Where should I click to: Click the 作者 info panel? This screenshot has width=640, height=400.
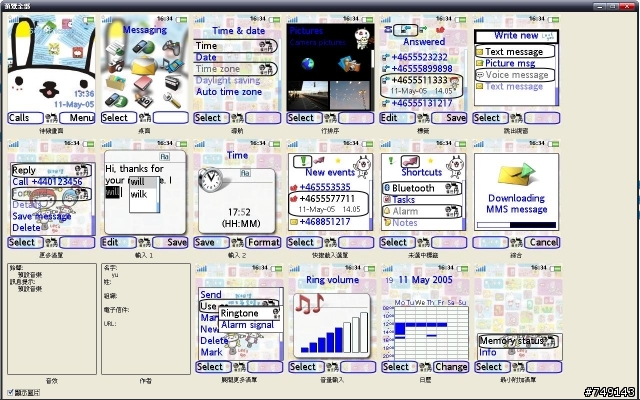coord(146,319)
